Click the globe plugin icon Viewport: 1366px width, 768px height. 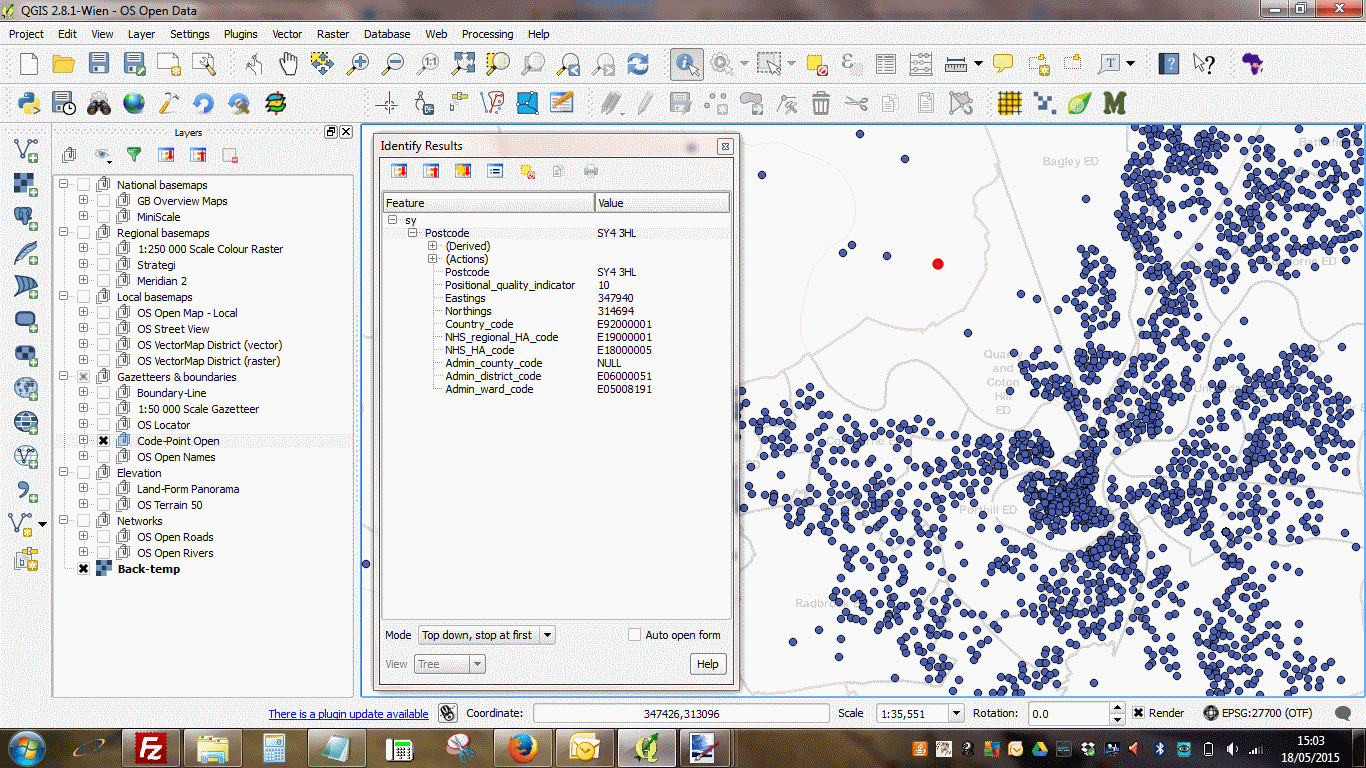pyautogui.click(x=134, y=102)
